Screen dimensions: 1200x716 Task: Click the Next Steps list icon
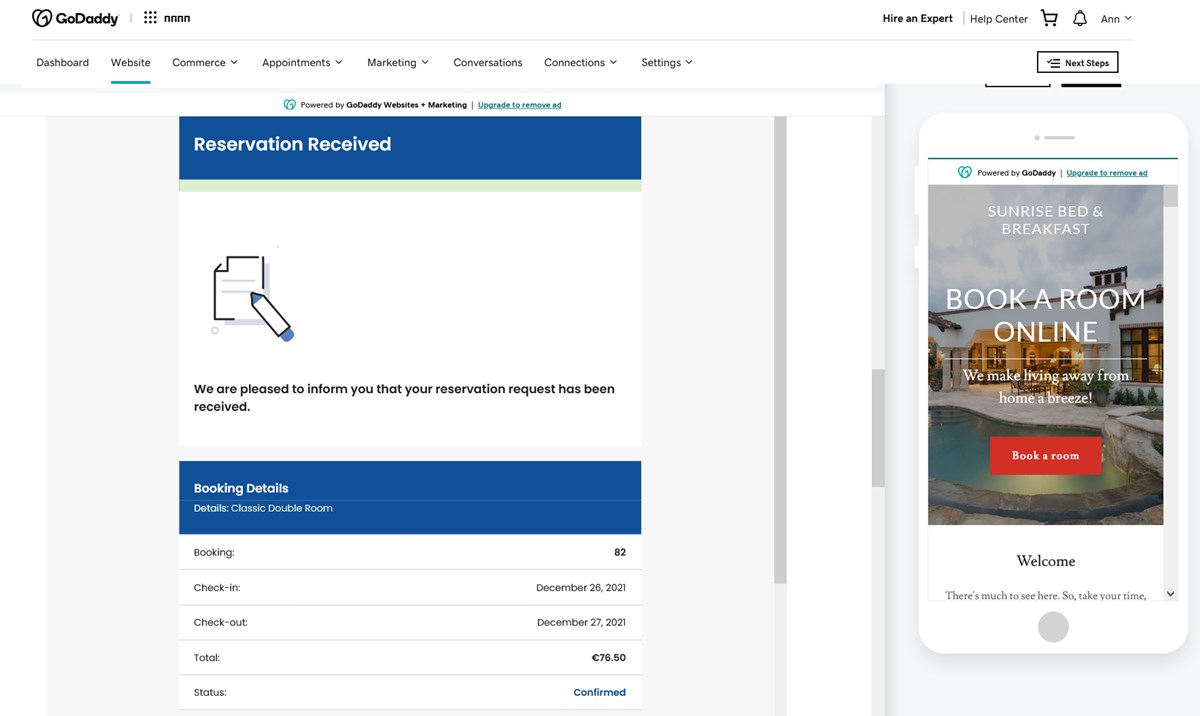click(x=1053, y=63)
